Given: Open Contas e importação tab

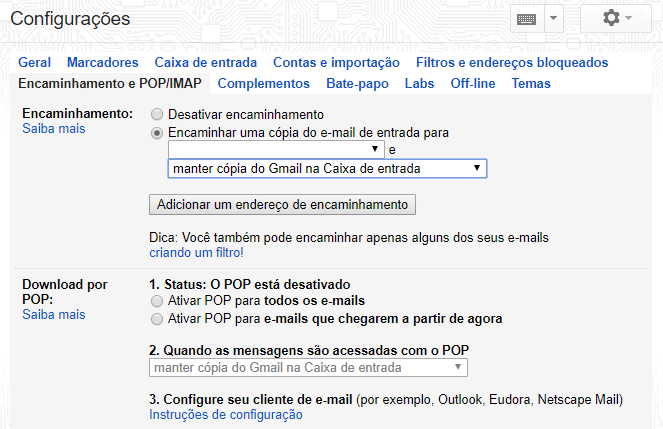Looking at the screenshot, I should [336, 63].
